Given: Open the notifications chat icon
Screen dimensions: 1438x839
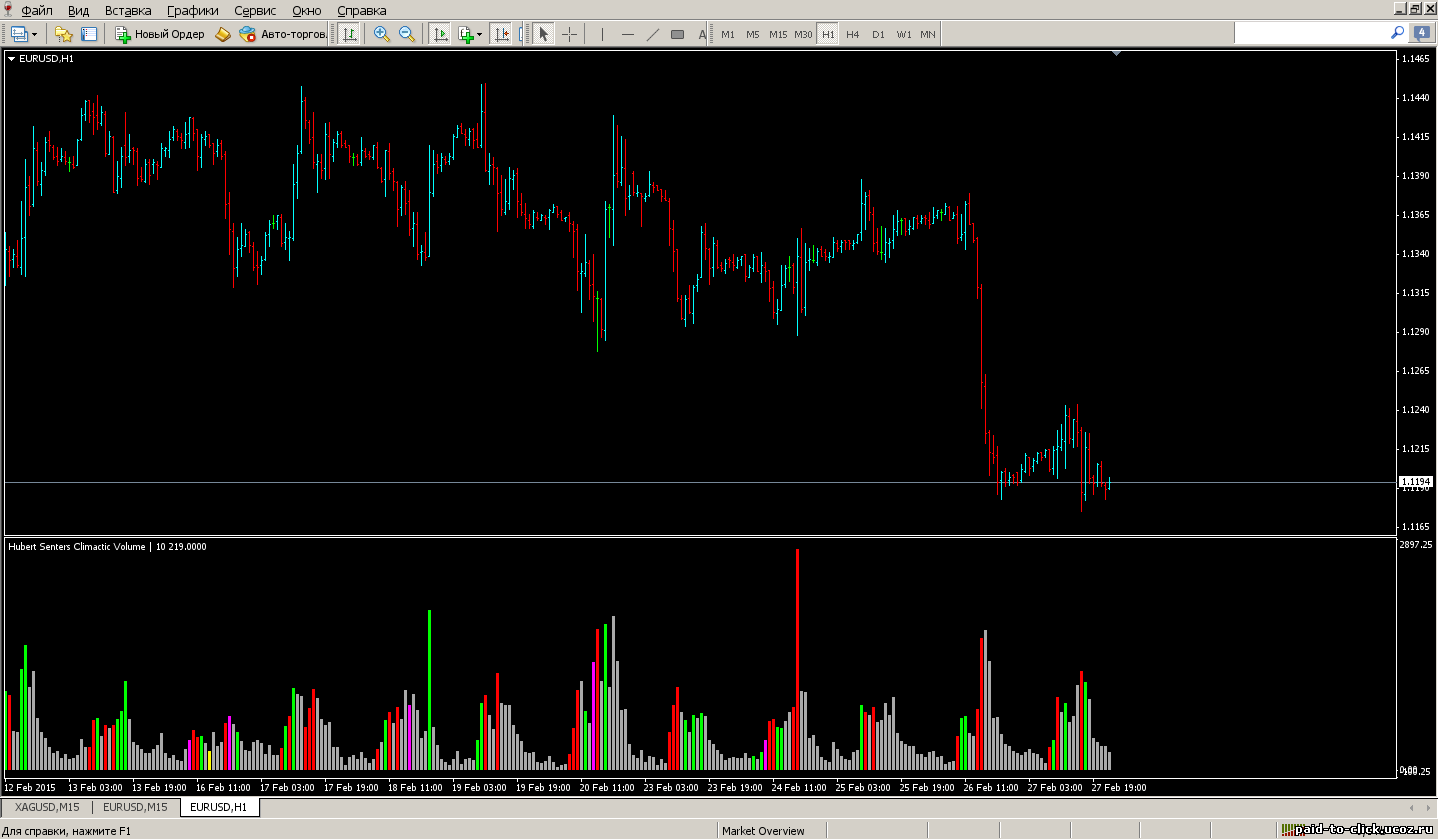Looking at the screenshot, I should click(1421, 33).
